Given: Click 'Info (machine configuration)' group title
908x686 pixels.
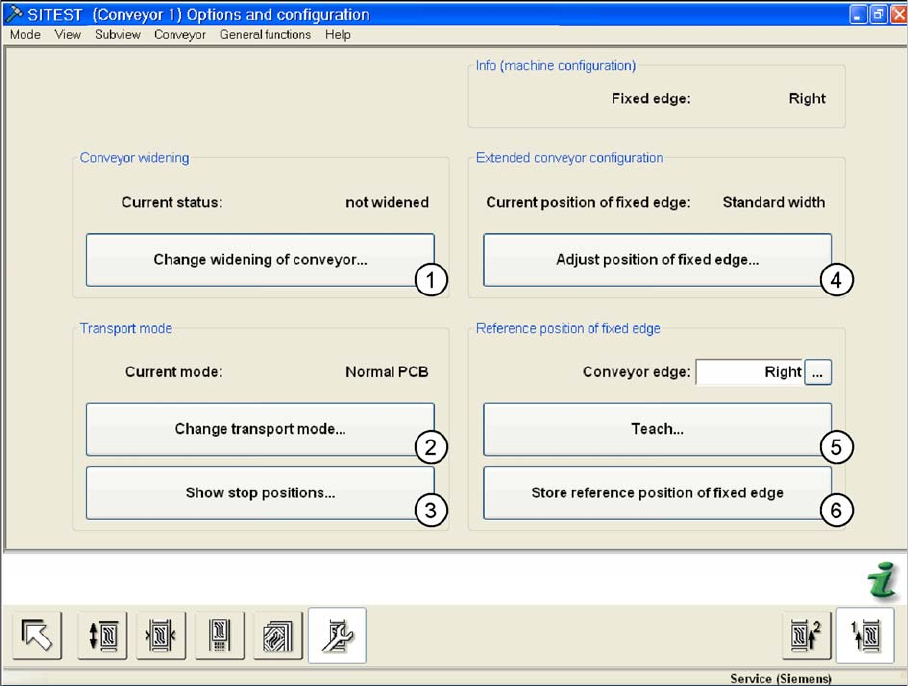Looking at the screenshot, I should tap(556, 66).
